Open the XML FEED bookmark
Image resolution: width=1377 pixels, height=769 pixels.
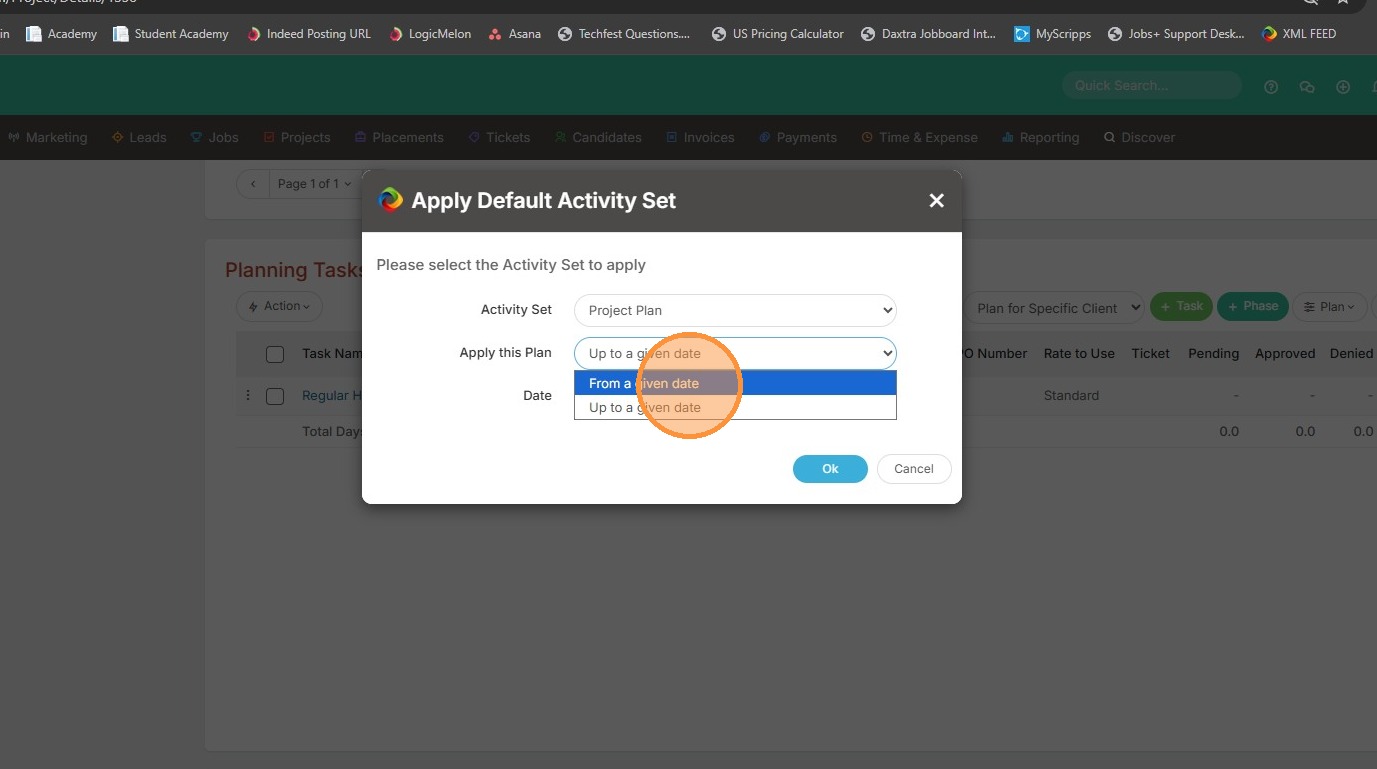(1299, 34)
